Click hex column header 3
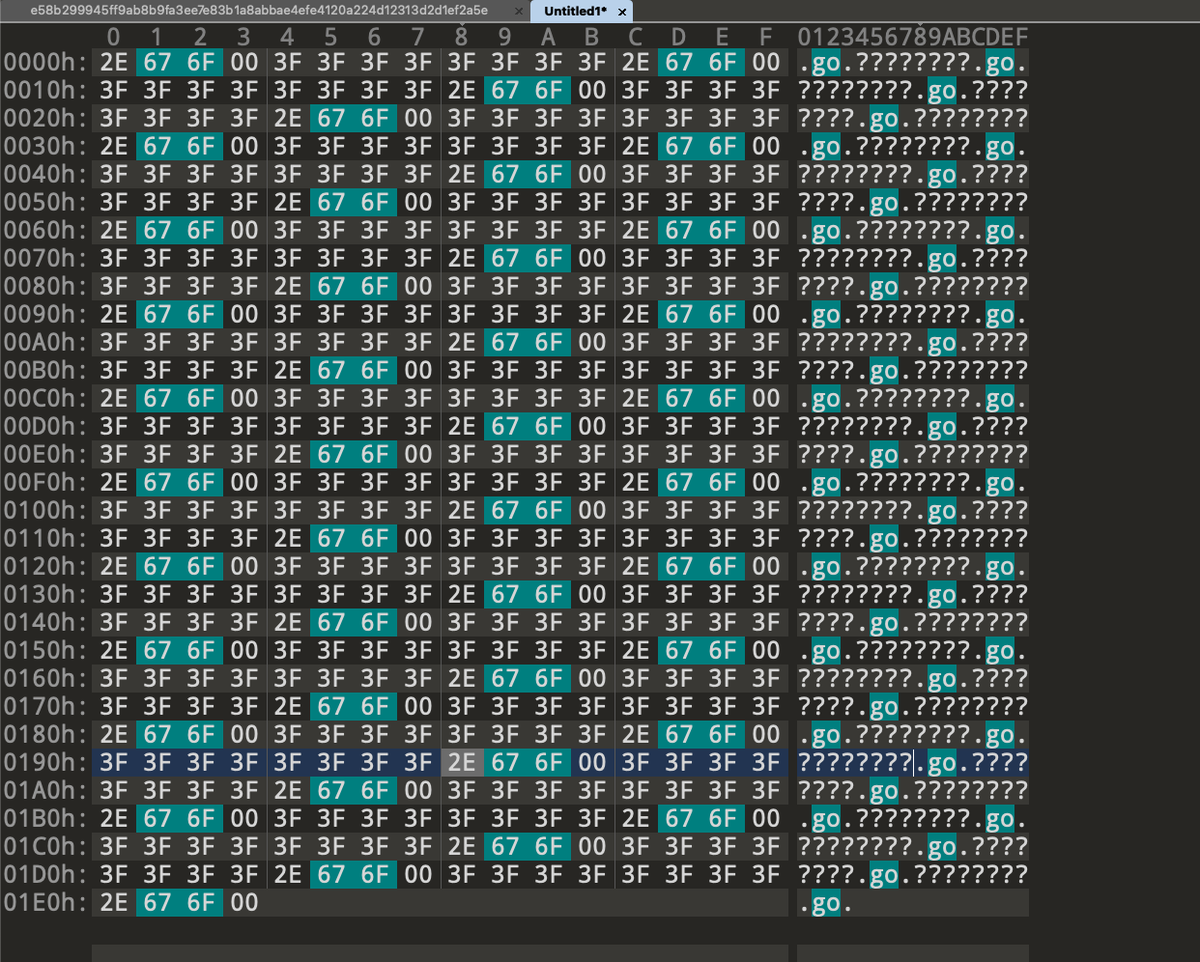 tap(245, 38)
